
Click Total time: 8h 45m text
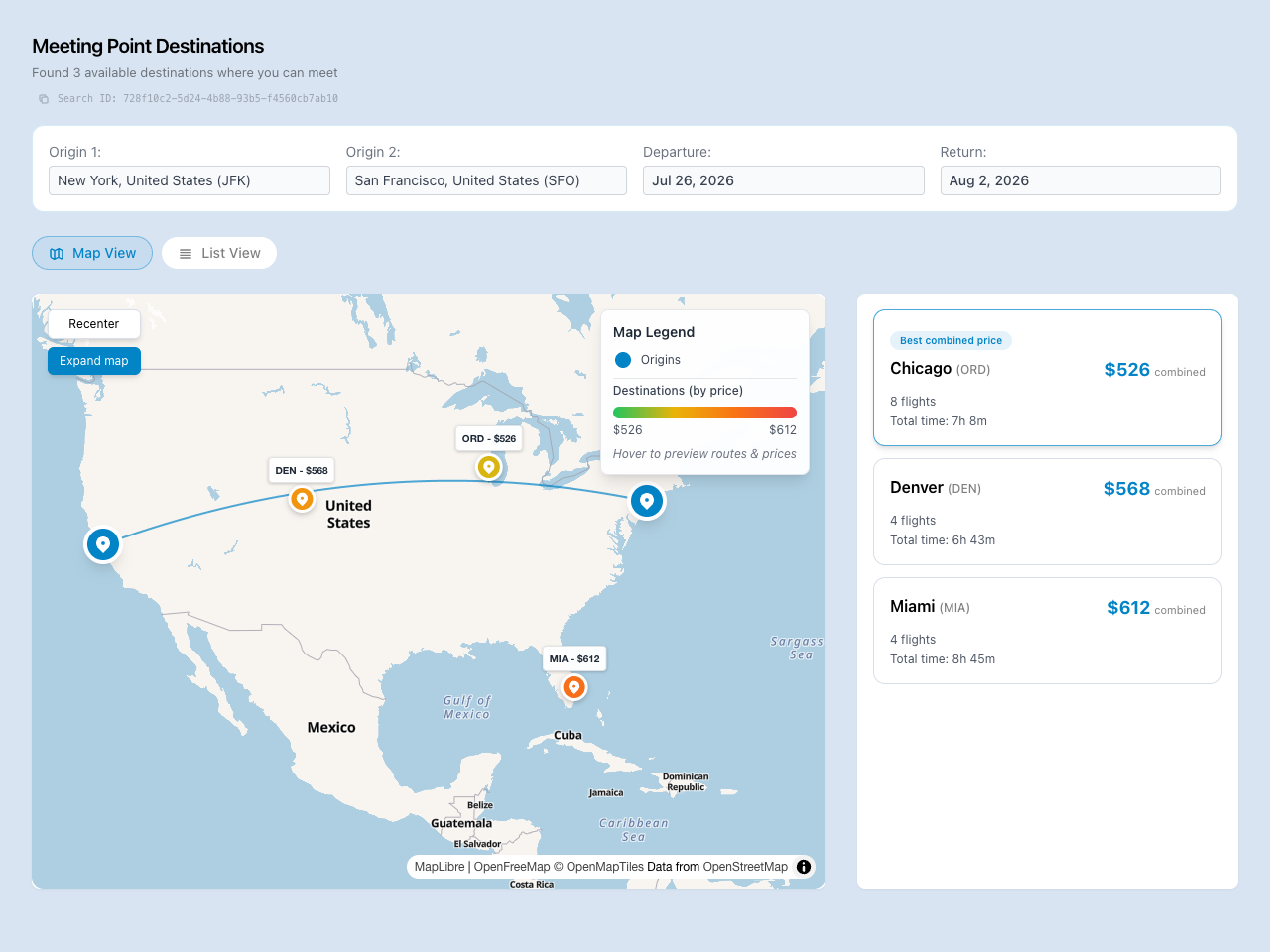(x=943, y=659)
